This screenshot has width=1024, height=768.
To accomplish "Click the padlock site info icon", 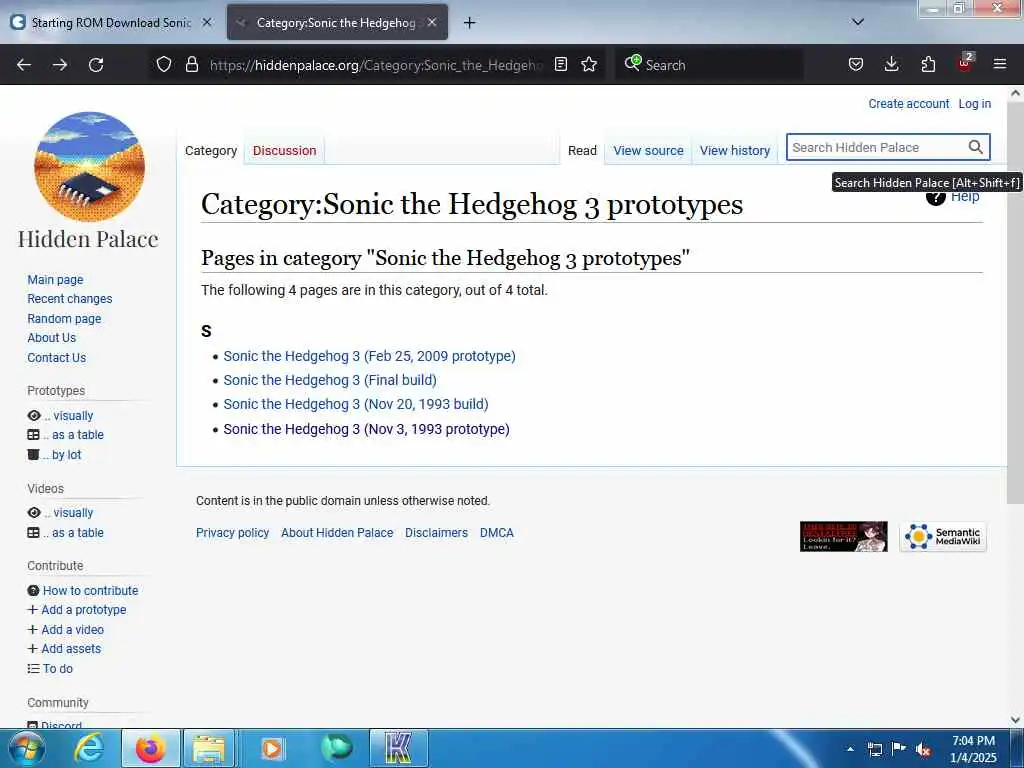I will [191, 64].
